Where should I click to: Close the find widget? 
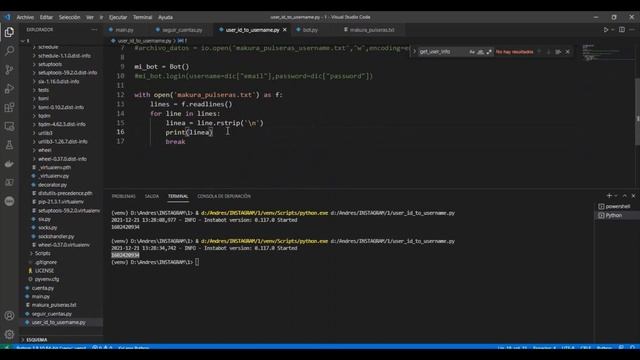pos(567,52)
